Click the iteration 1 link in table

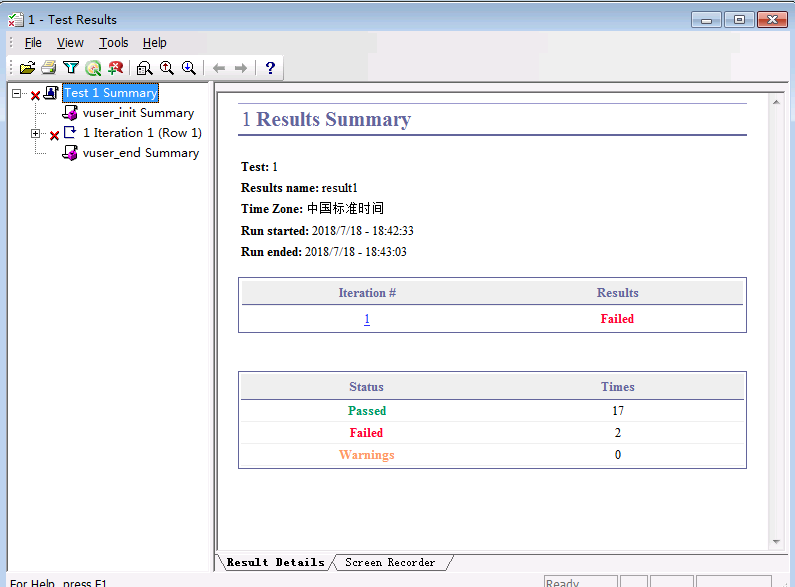coord(366,319)
